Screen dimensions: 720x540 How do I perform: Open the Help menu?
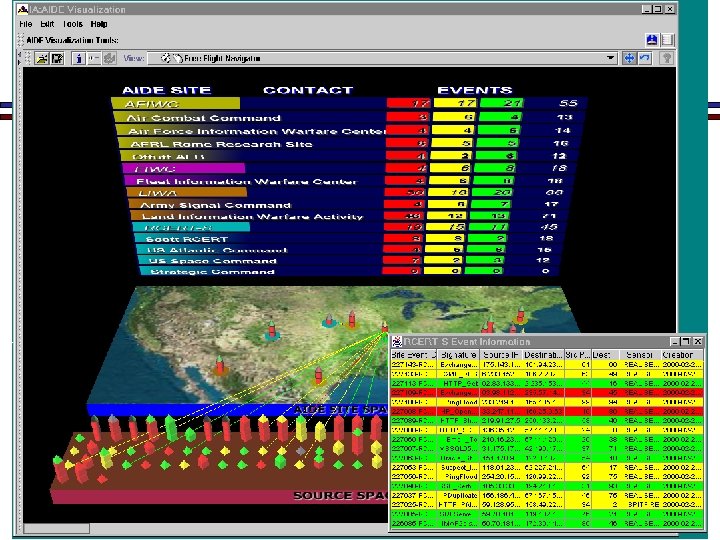click(99, 24)
